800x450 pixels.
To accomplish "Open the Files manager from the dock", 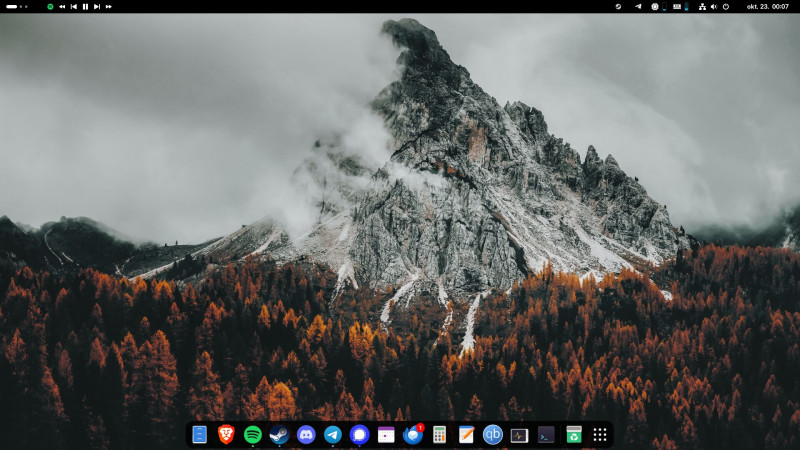I will click(x=199, y=435).
